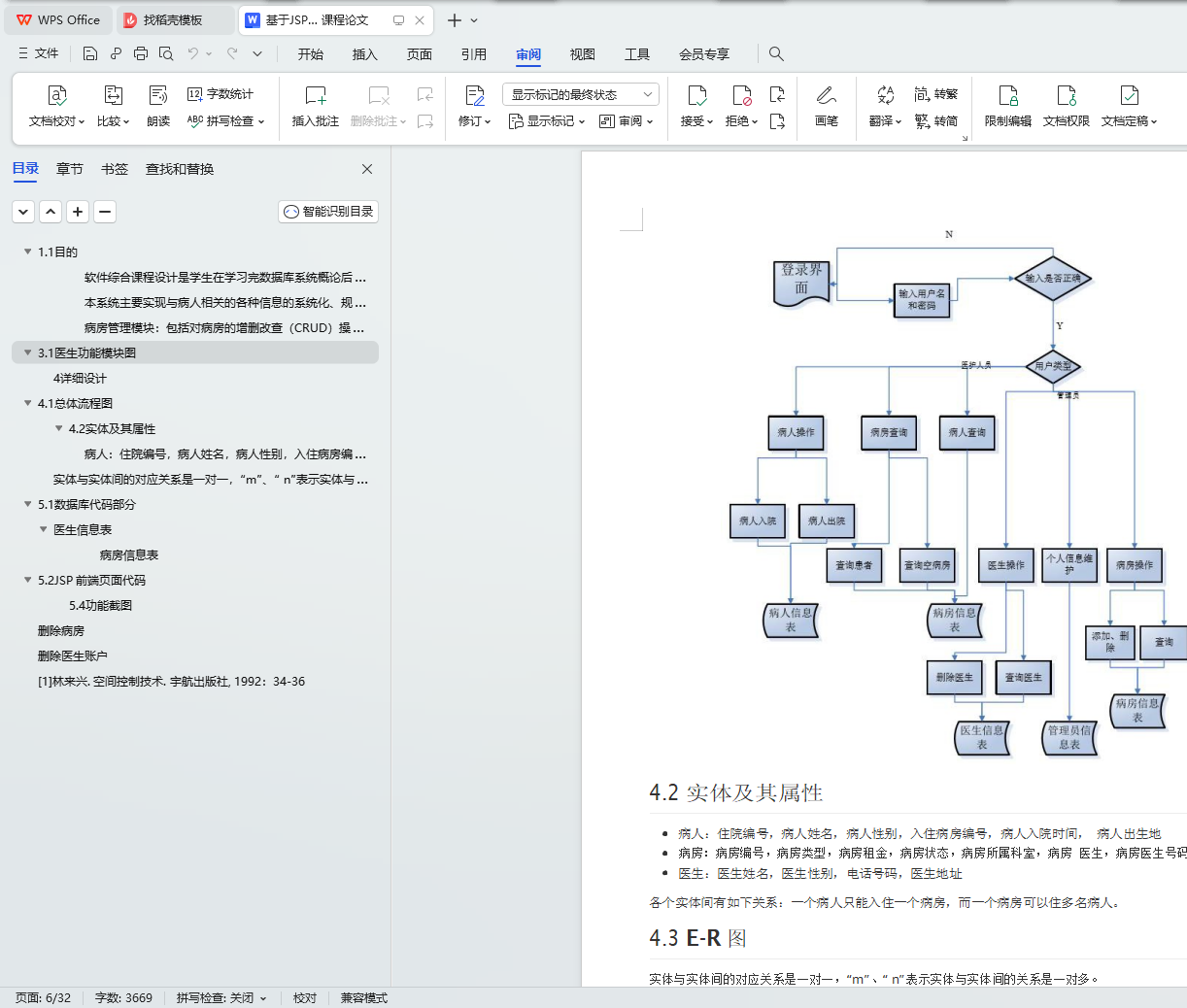
Task: Switch to the 开始 ribbon tab
Action: coord(311,54)
